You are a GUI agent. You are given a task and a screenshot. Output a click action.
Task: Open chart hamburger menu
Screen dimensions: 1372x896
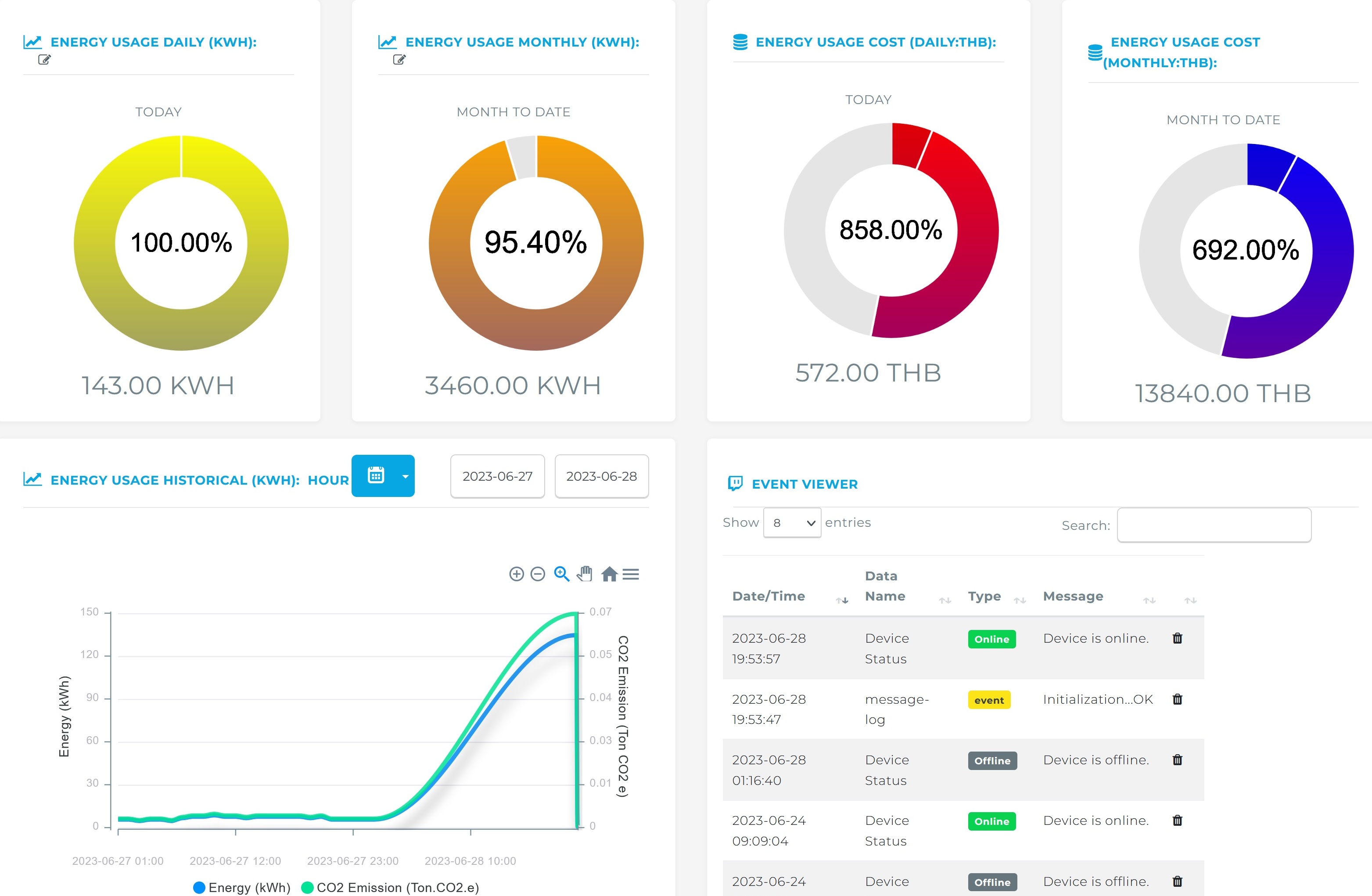coord(631,574)
